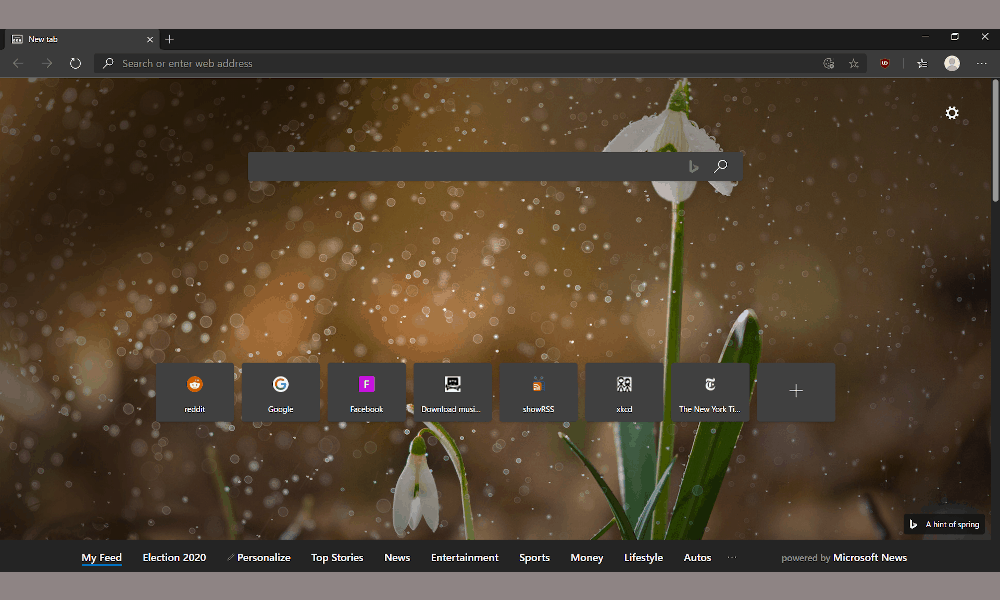This screenshot has width=1000, height=600.
Task: Open the reddit quick link tile
Action: (x=195, y=392)
